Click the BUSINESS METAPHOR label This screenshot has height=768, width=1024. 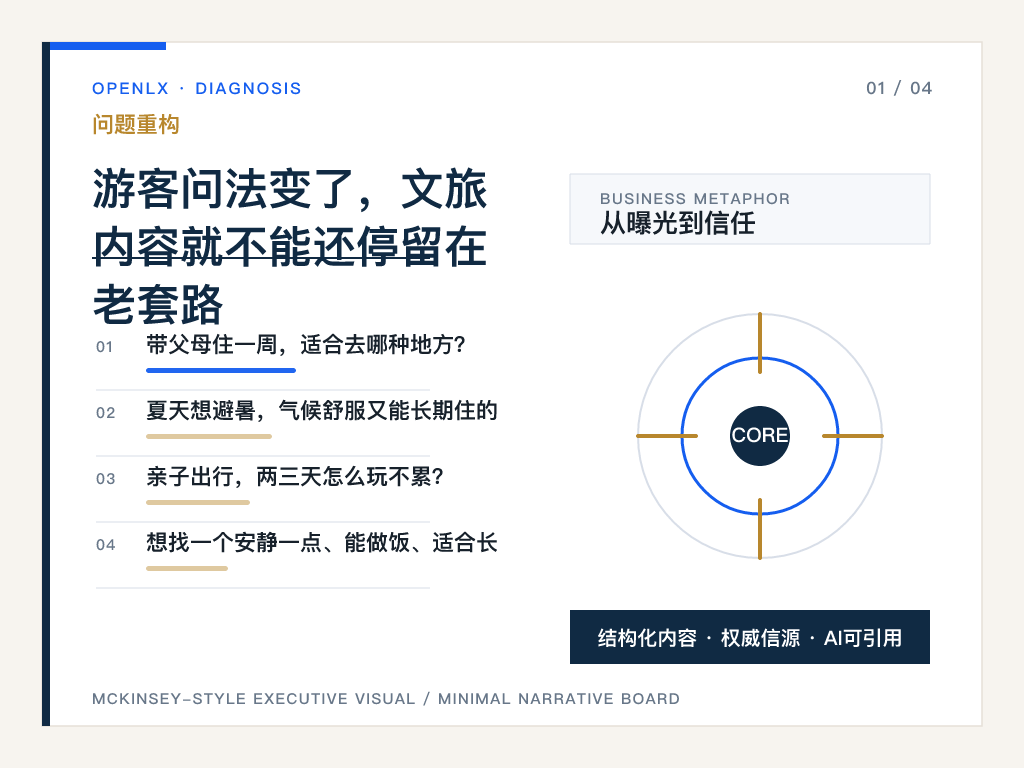coord(695,199)
